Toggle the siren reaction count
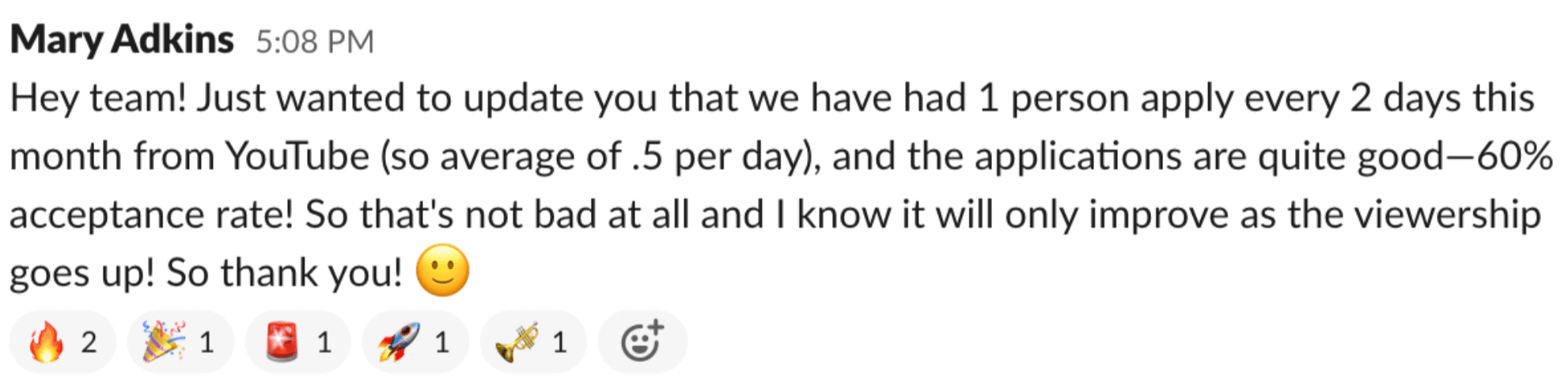The image size is (1568, 378). (324, 342)
